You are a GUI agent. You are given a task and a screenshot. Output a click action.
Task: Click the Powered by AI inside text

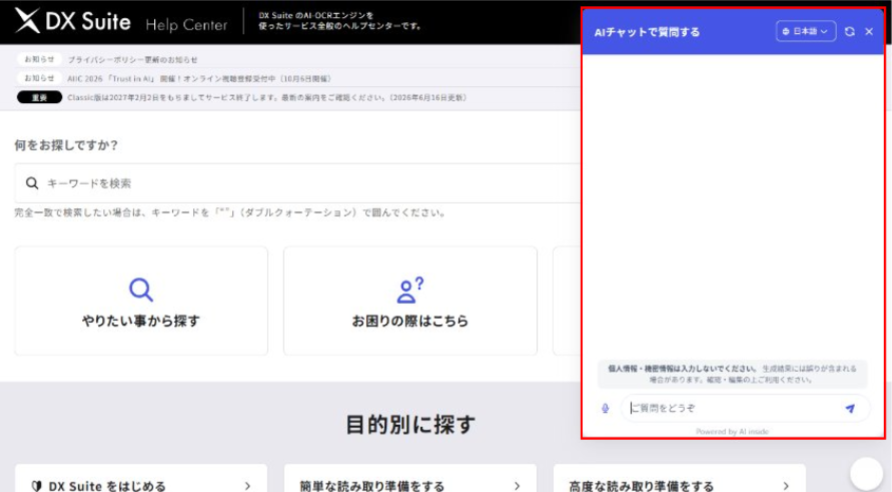pyautogui.click(x=732, y=432)
